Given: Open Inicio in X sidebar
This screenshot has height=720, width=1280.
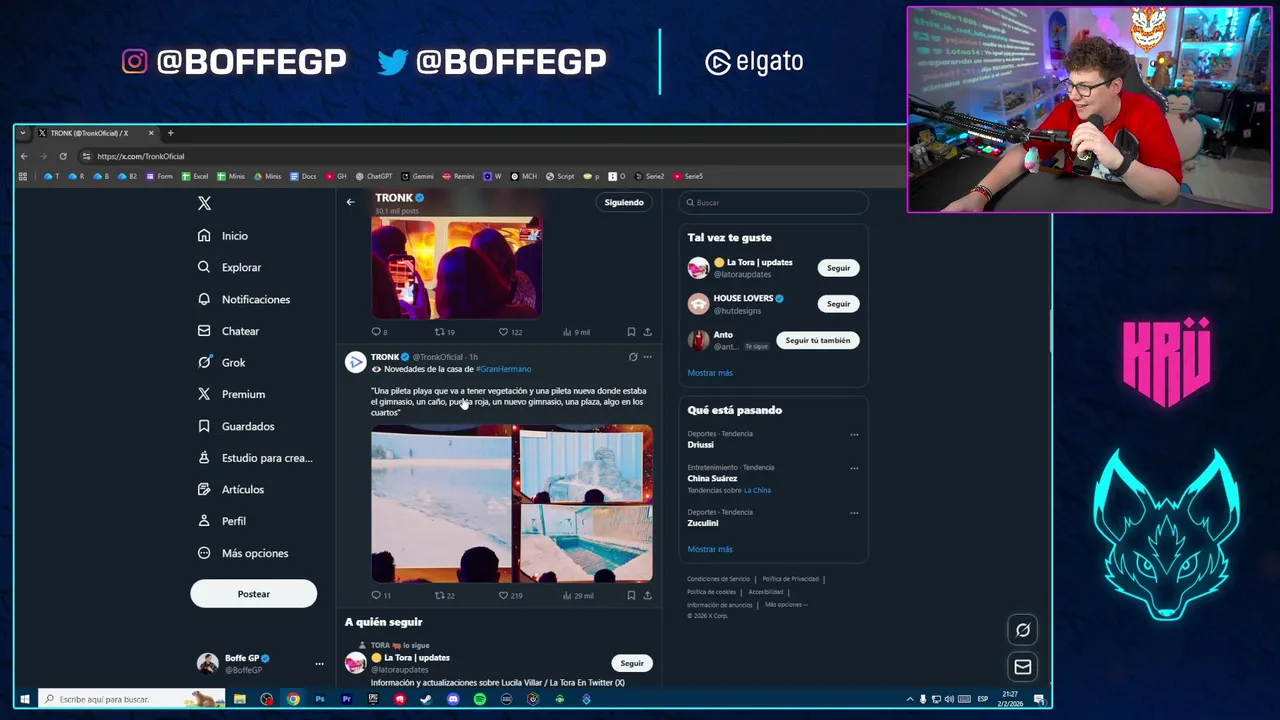Looking at the screenshot, I should [x=222, y=236].
